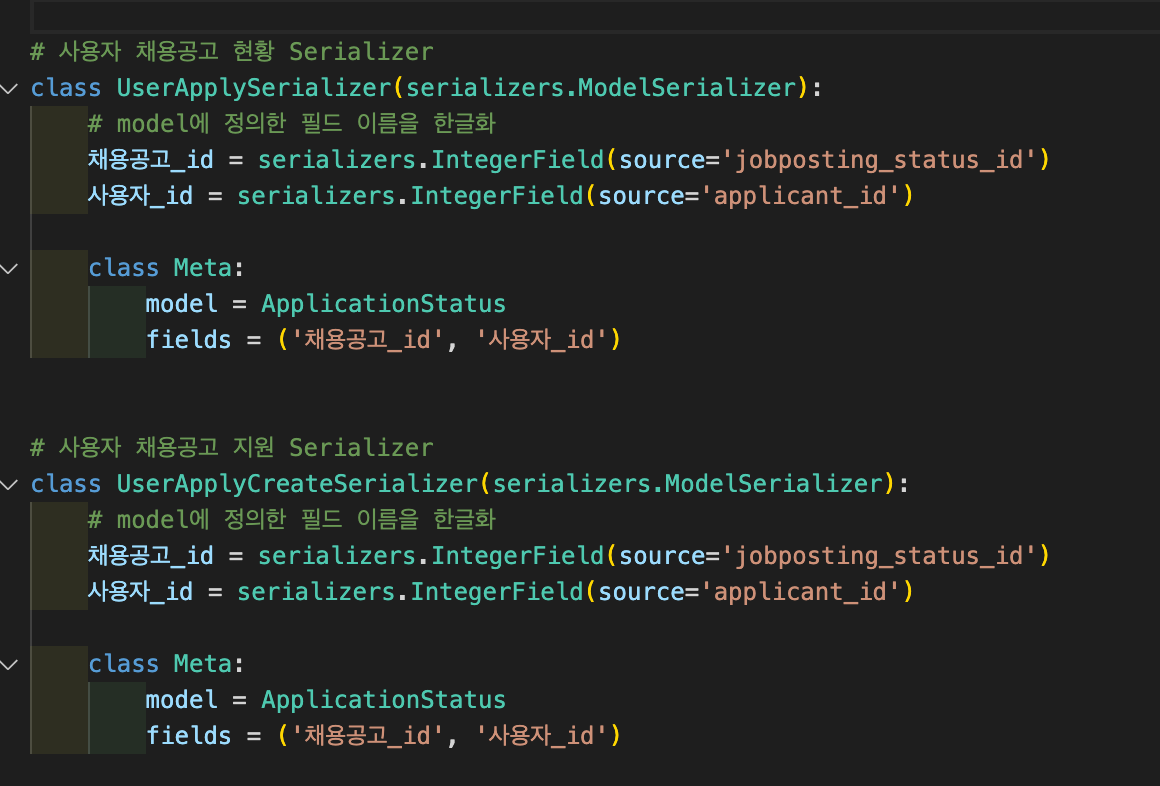
Task: Select 'jobposting_status_id' string in UserApplySerializer
Action: coord(879,160)
